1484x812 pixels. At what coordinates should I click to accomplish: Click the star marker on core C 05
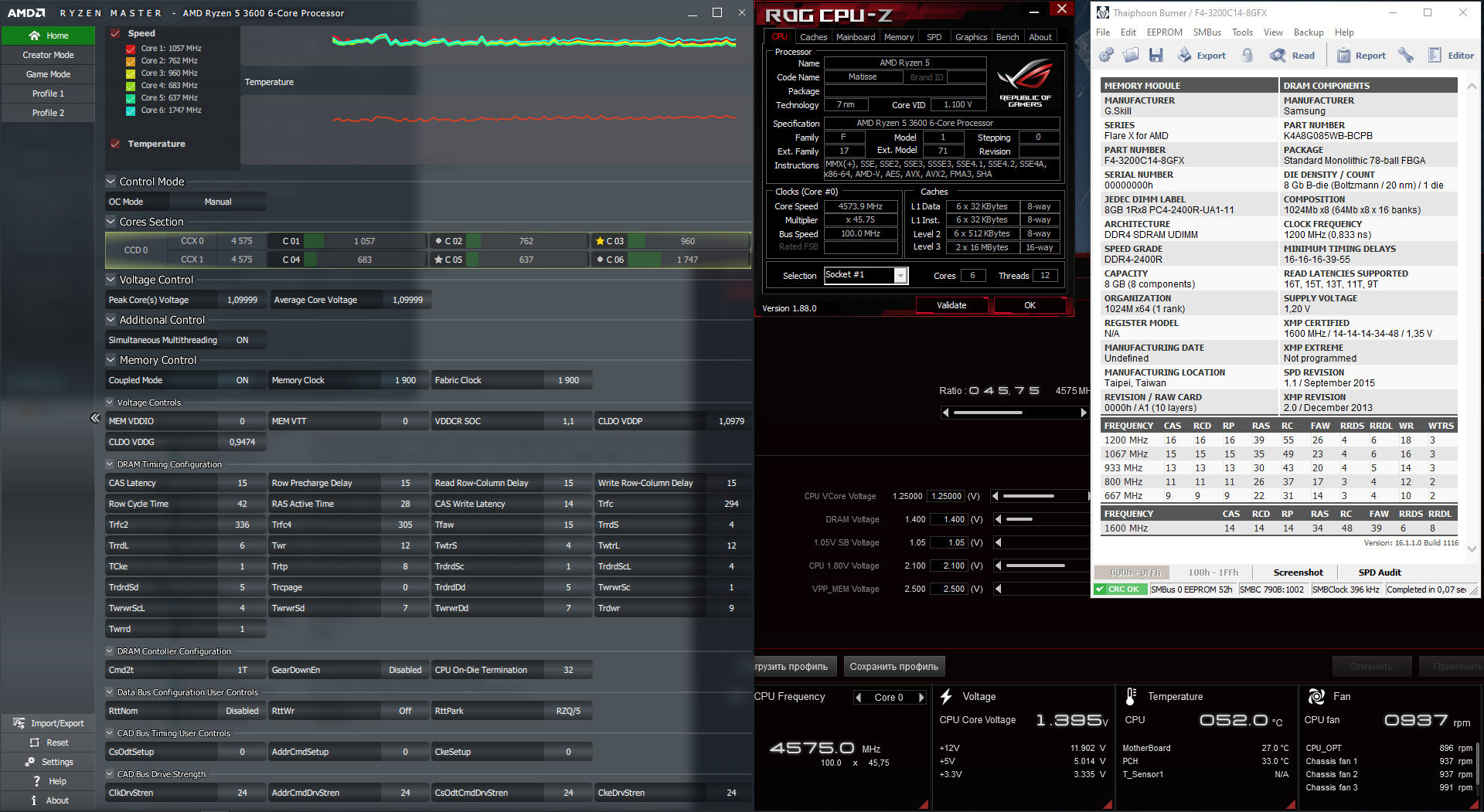point(438,260)
